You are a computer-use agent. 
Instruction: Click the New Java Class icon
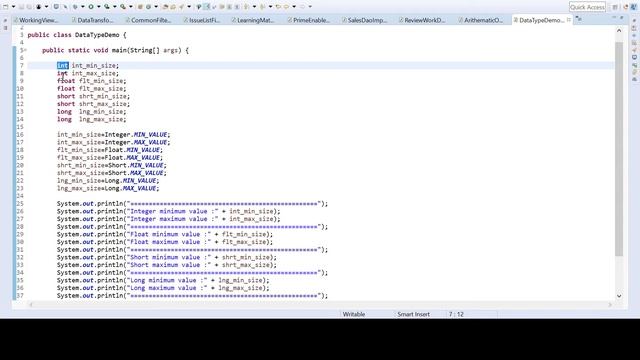pyautogui.click(x=148, y=7)
